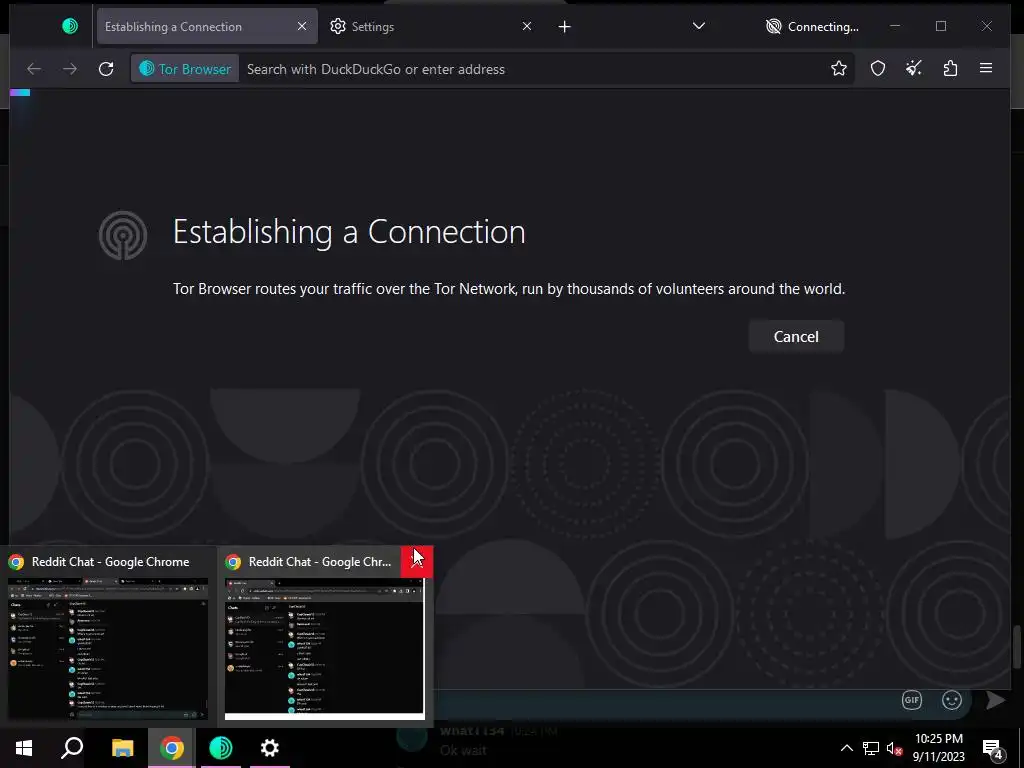Go back using the back arrow
Image resolution: width=1024 pixels, height=768 pixels.
click(34, 69)
